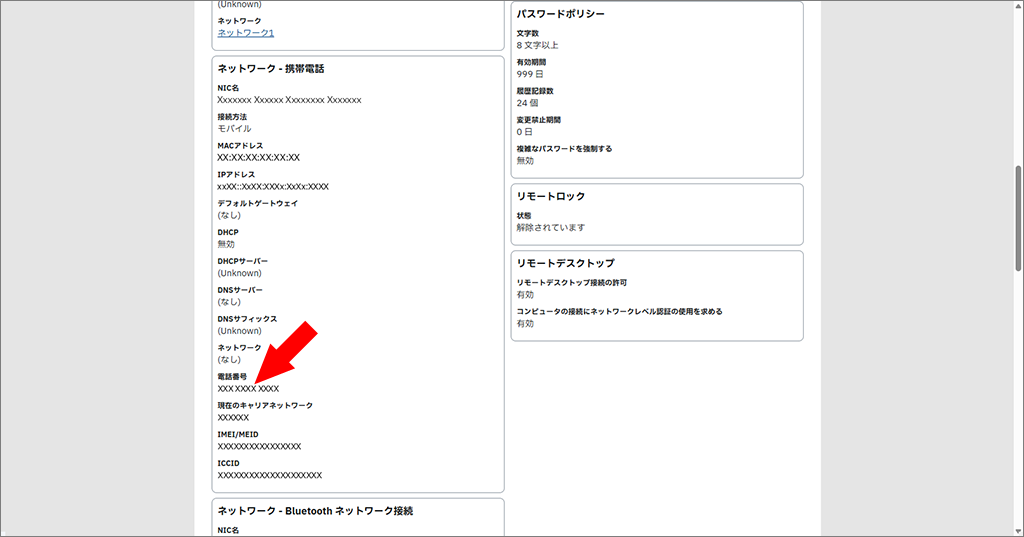Screen dimensions: 1024x537
Task: Click the リモートロック section heading
Action: 551,196
